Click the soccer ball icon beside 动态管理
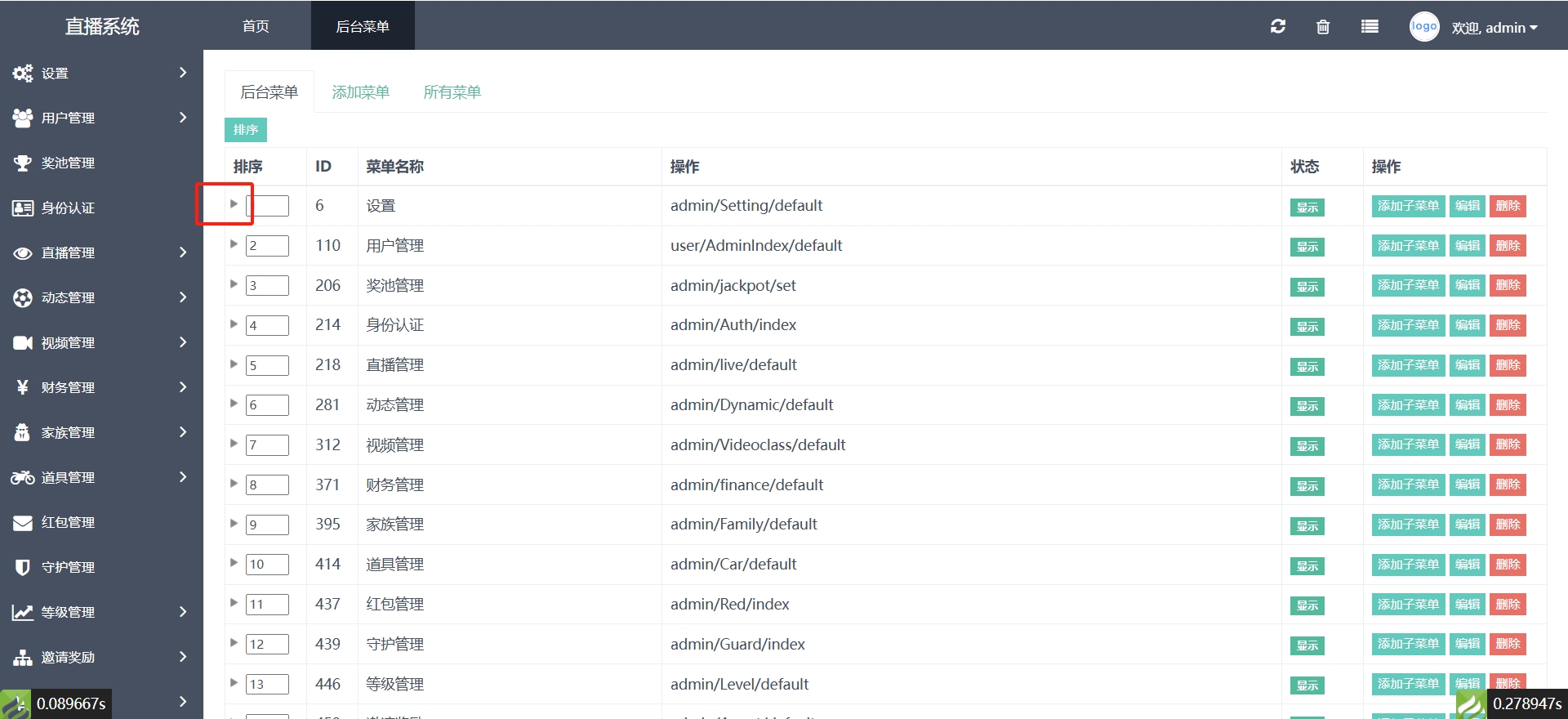This screenshot has height=719, width=1568. coord(22,297)
